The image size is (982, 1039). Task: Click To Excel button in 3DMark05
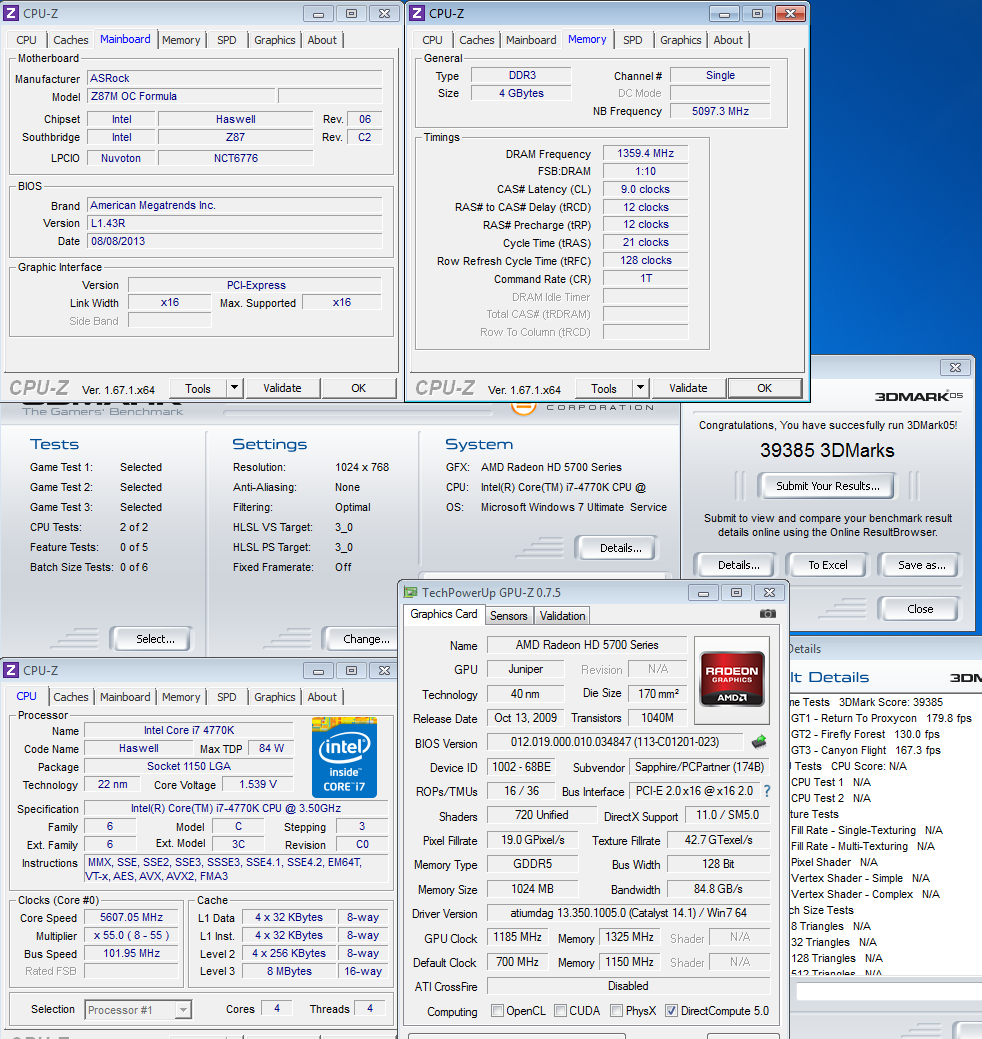click(x=828, y=565)
